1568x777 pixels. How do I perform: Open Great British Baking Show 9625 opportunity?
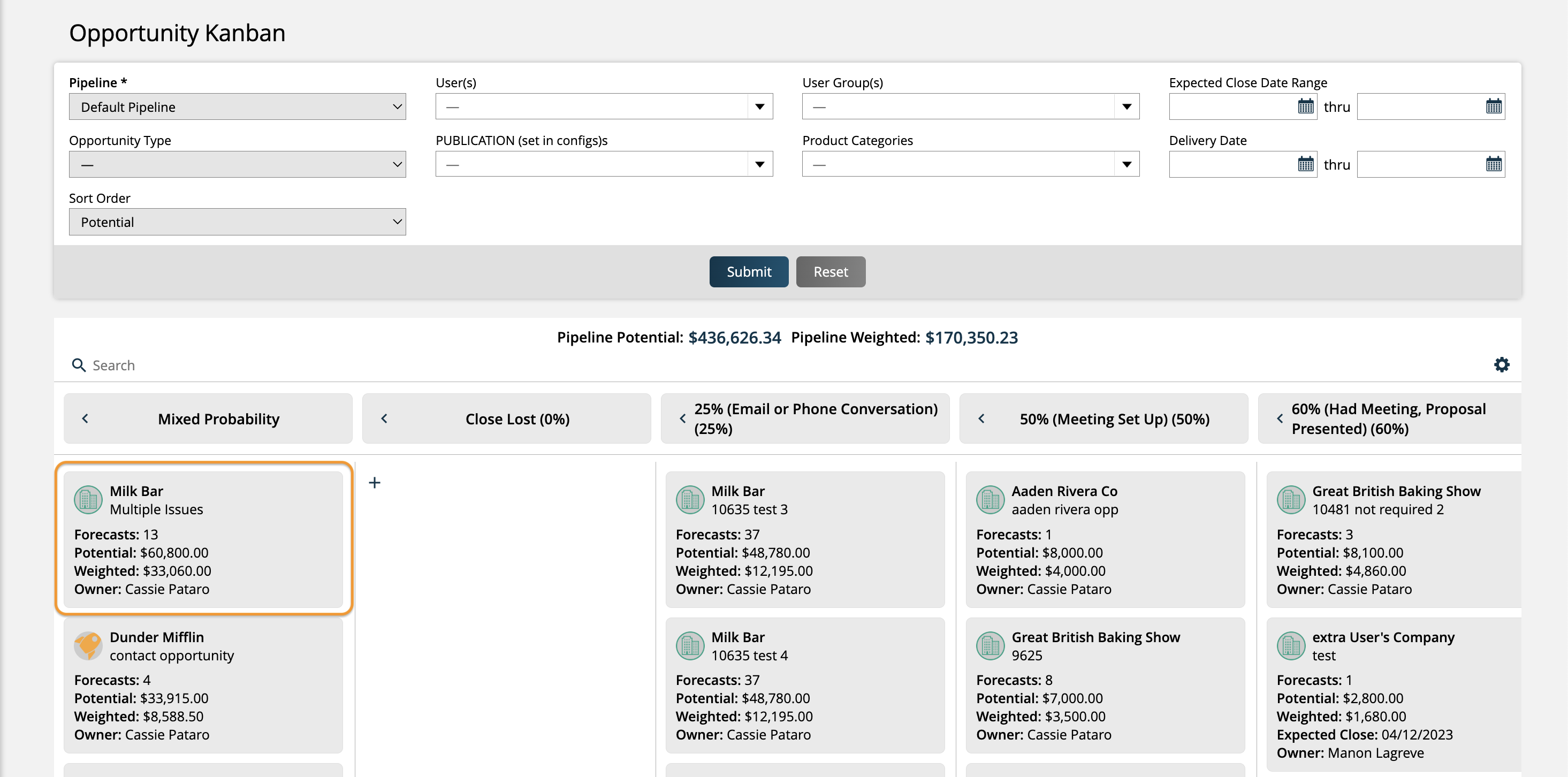tap(1106, 685)
